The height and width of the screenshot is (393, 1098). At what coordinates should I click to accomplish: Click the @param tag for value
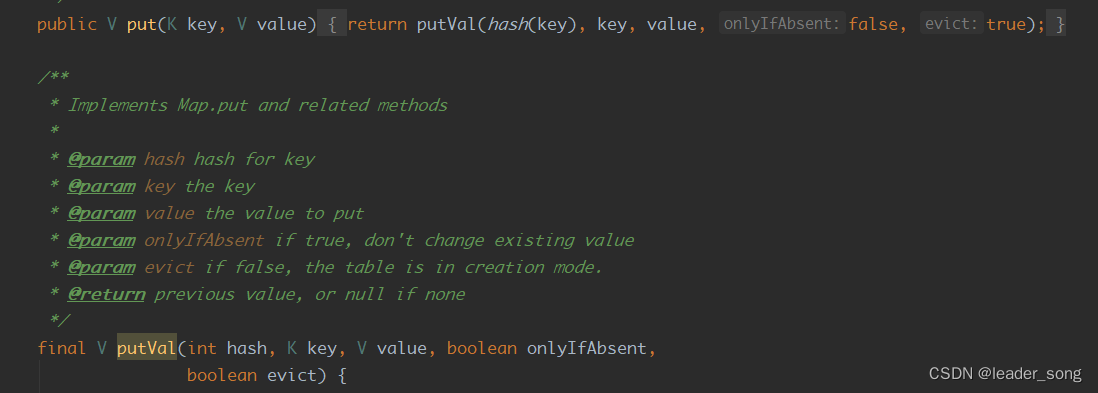[x=101, y=214]
